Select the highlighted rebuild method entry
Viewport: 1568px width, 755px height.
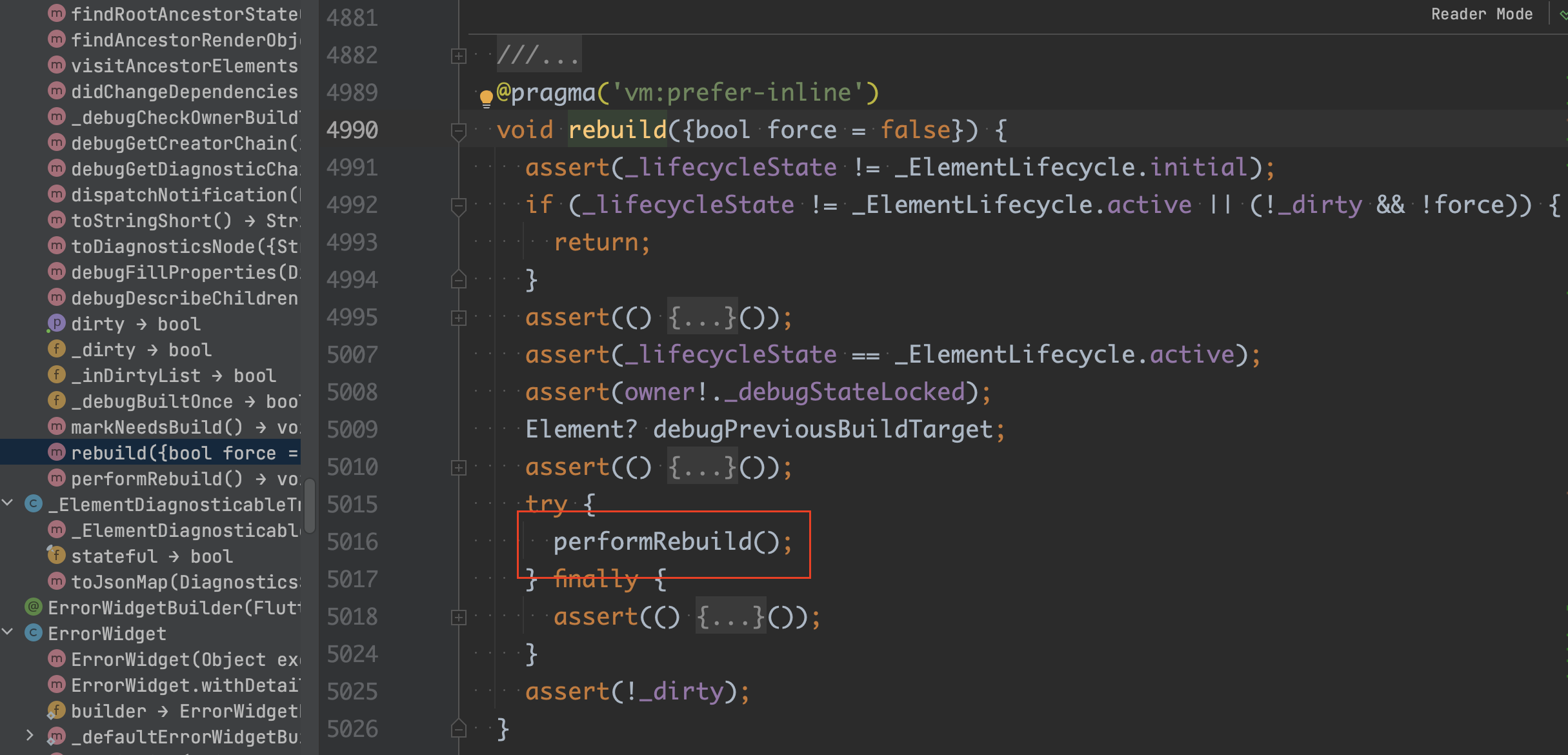[150, 452]
